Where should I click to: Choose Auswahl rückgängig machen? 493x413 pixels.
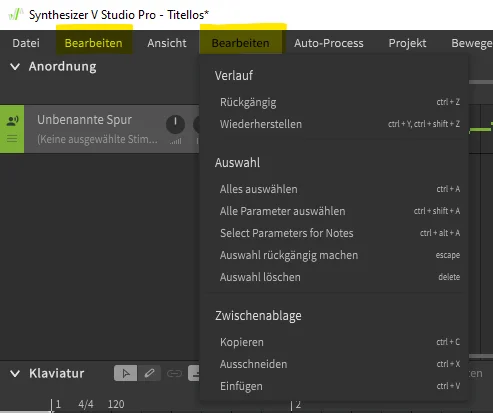(334, 255)
